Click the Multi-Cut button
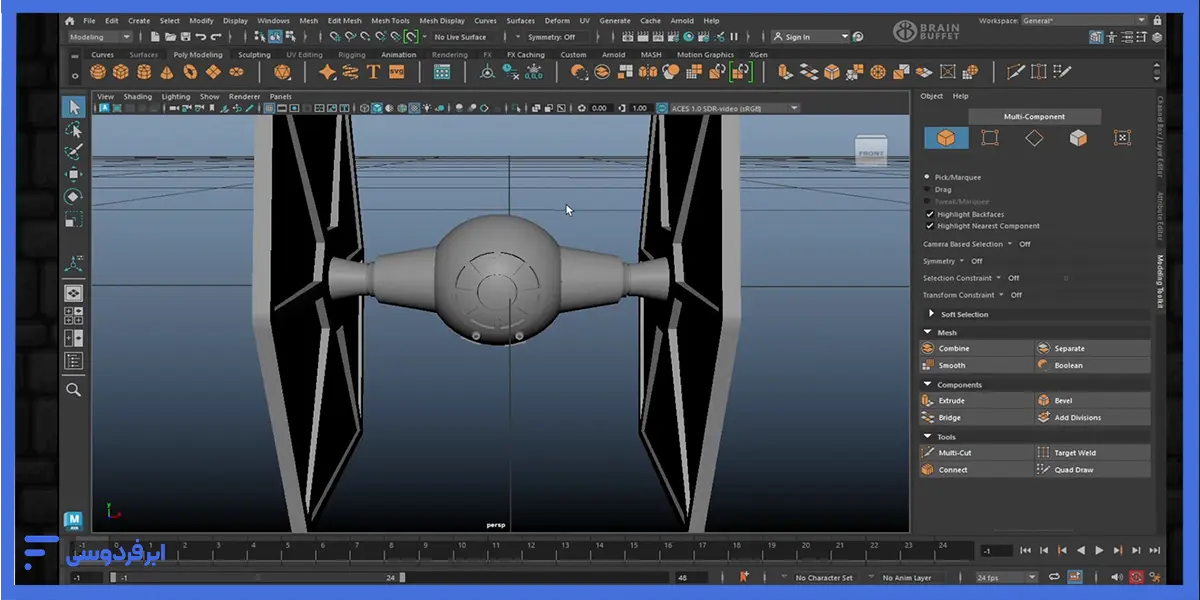This screenshot has width=1200, height=600. click(x=977, y=452)
